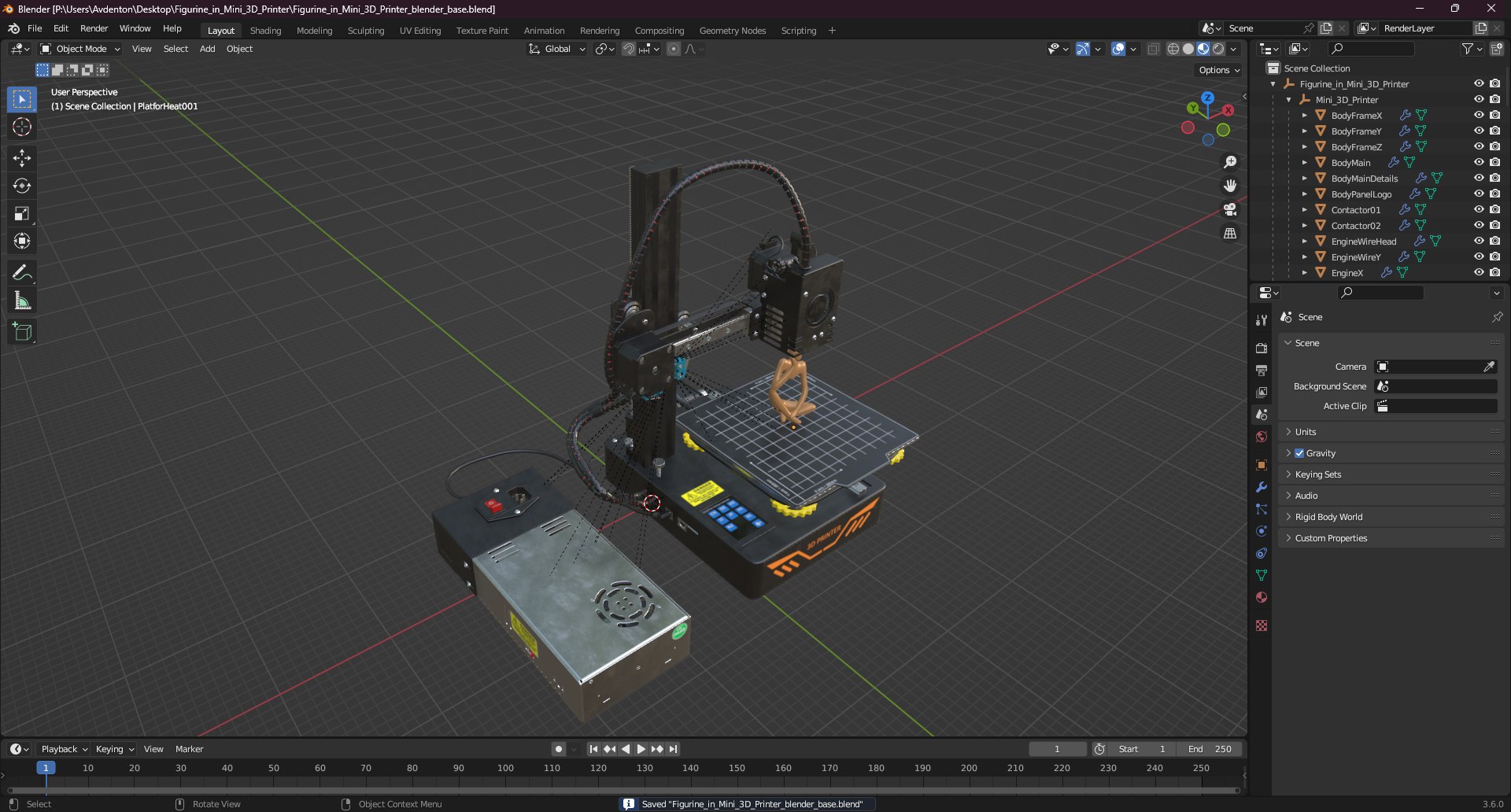
Task: Click the zoom viewport icon
Action: pyautogui.click(x=1230, y=162)
